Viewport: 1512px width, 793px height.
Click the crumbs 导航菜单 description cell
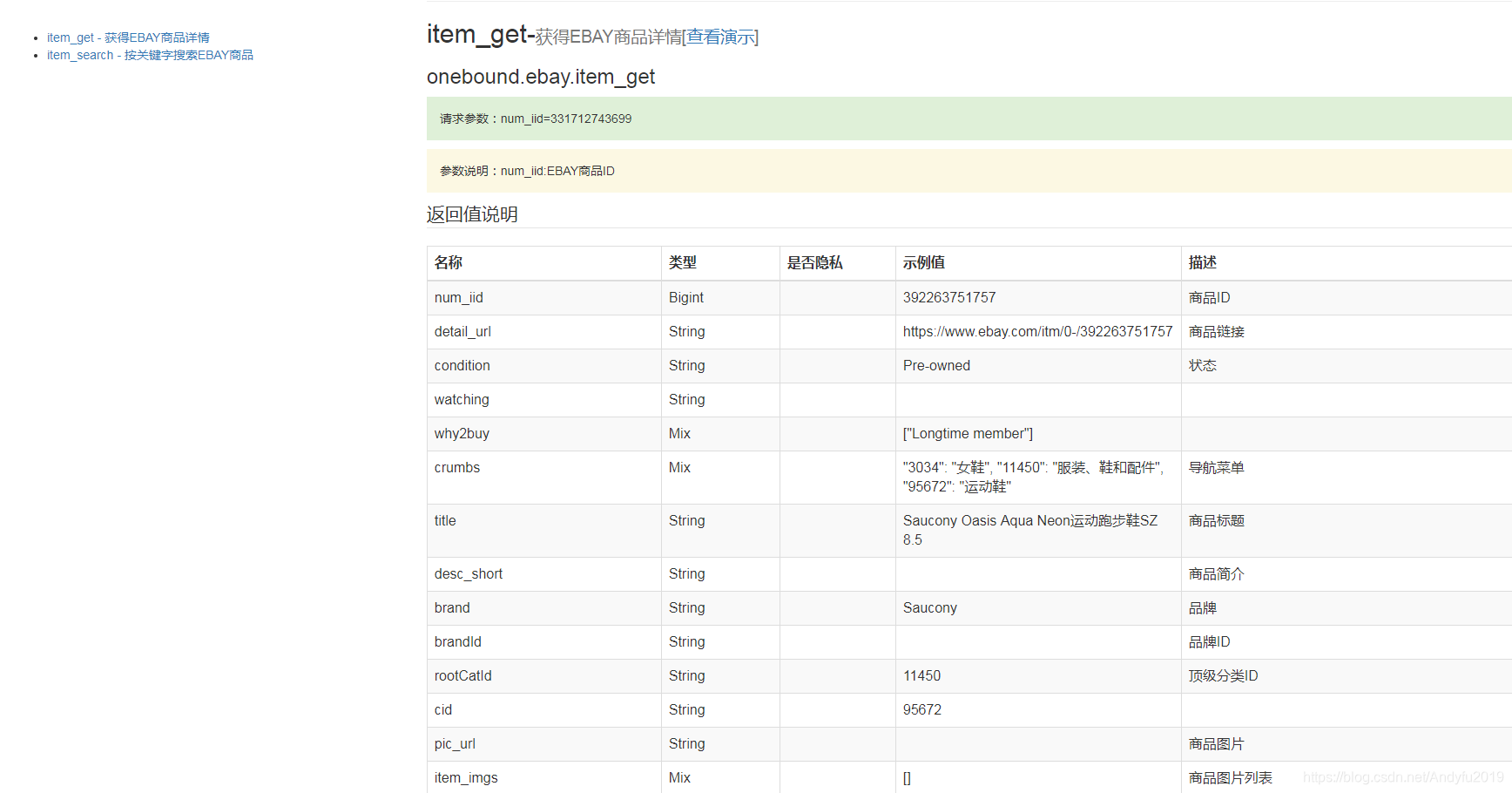[x=1216, y=467]
